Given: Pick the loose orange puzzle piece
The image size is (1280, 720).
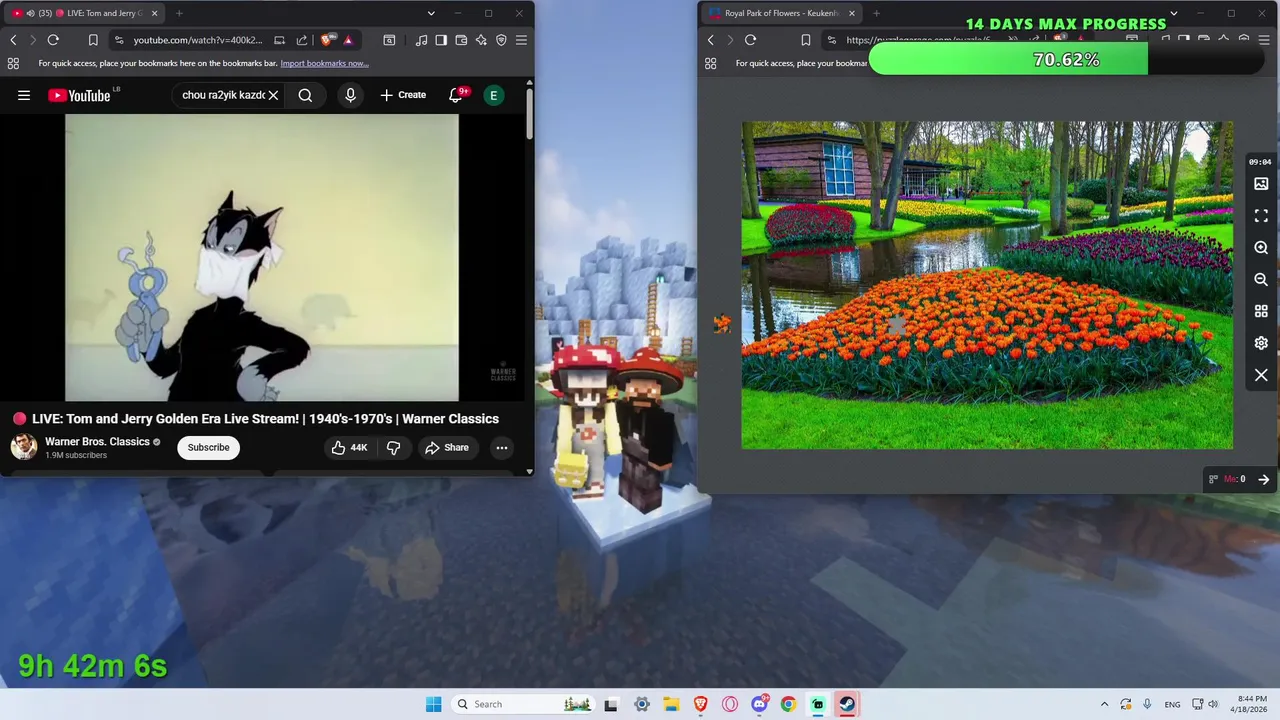Looking at the screenshot, I should tap(722, 323).
